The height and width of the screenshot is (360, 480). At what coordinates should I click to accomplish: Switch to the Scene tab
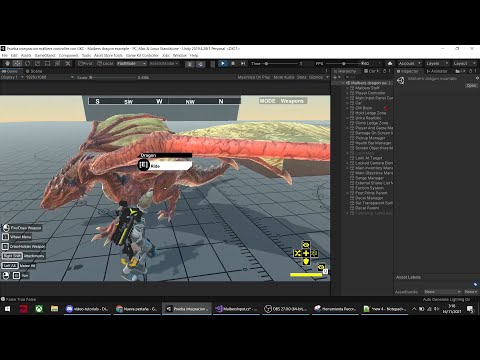[x=34, y=71]
